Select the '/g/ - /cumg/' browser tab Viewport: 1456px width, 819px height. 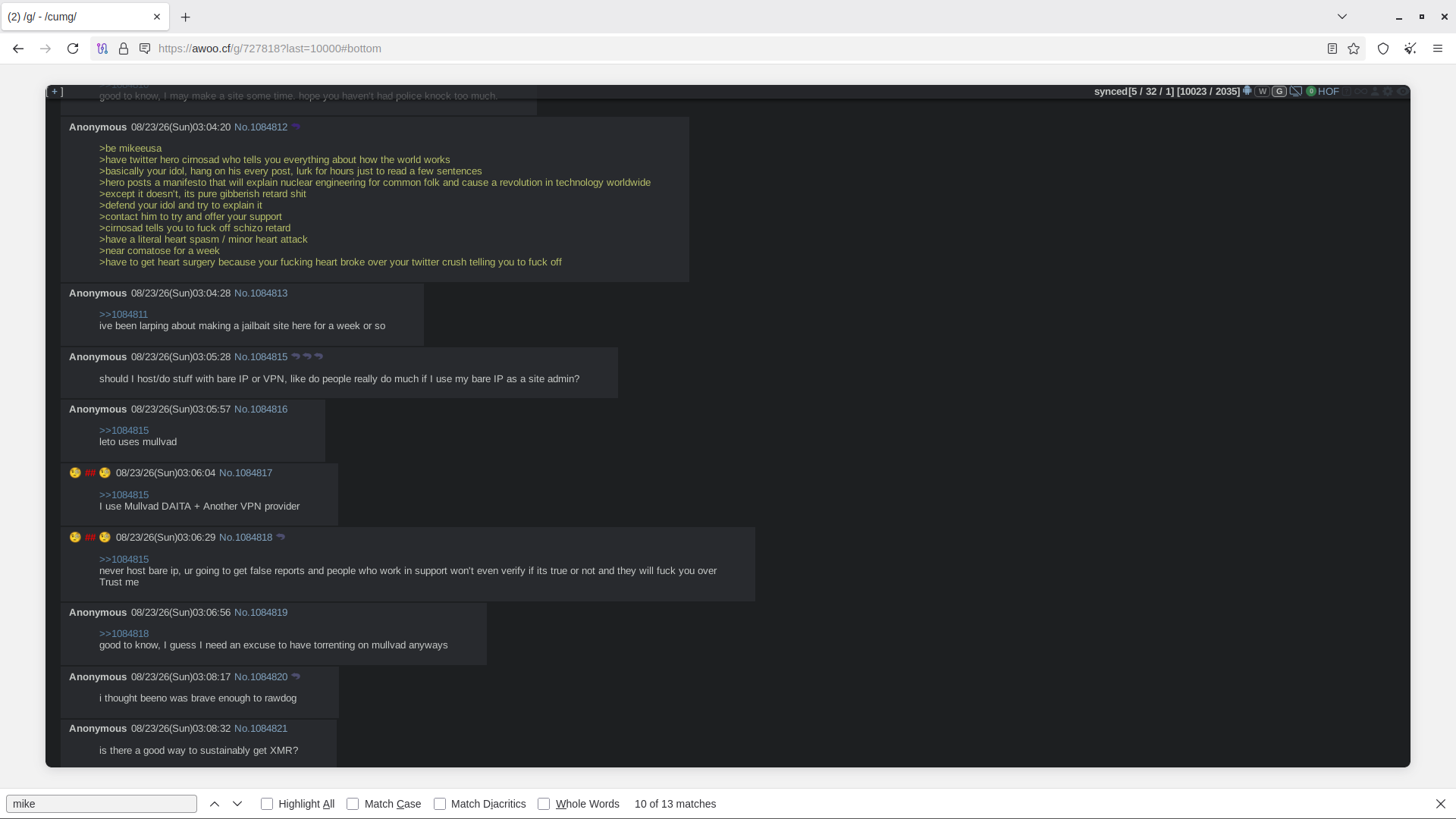point(85,17)
